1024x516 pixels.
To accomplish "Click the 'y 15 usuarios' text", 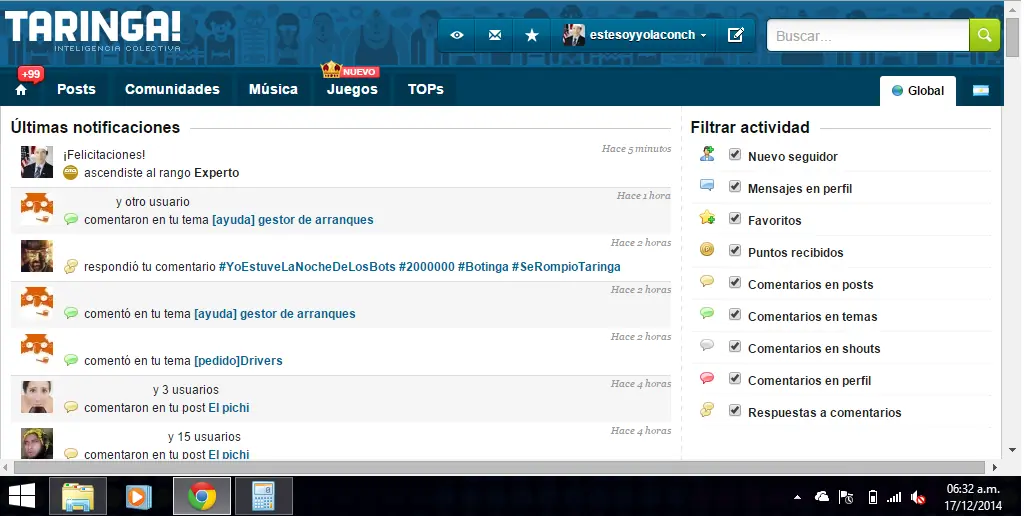I will tap(204, 437).
